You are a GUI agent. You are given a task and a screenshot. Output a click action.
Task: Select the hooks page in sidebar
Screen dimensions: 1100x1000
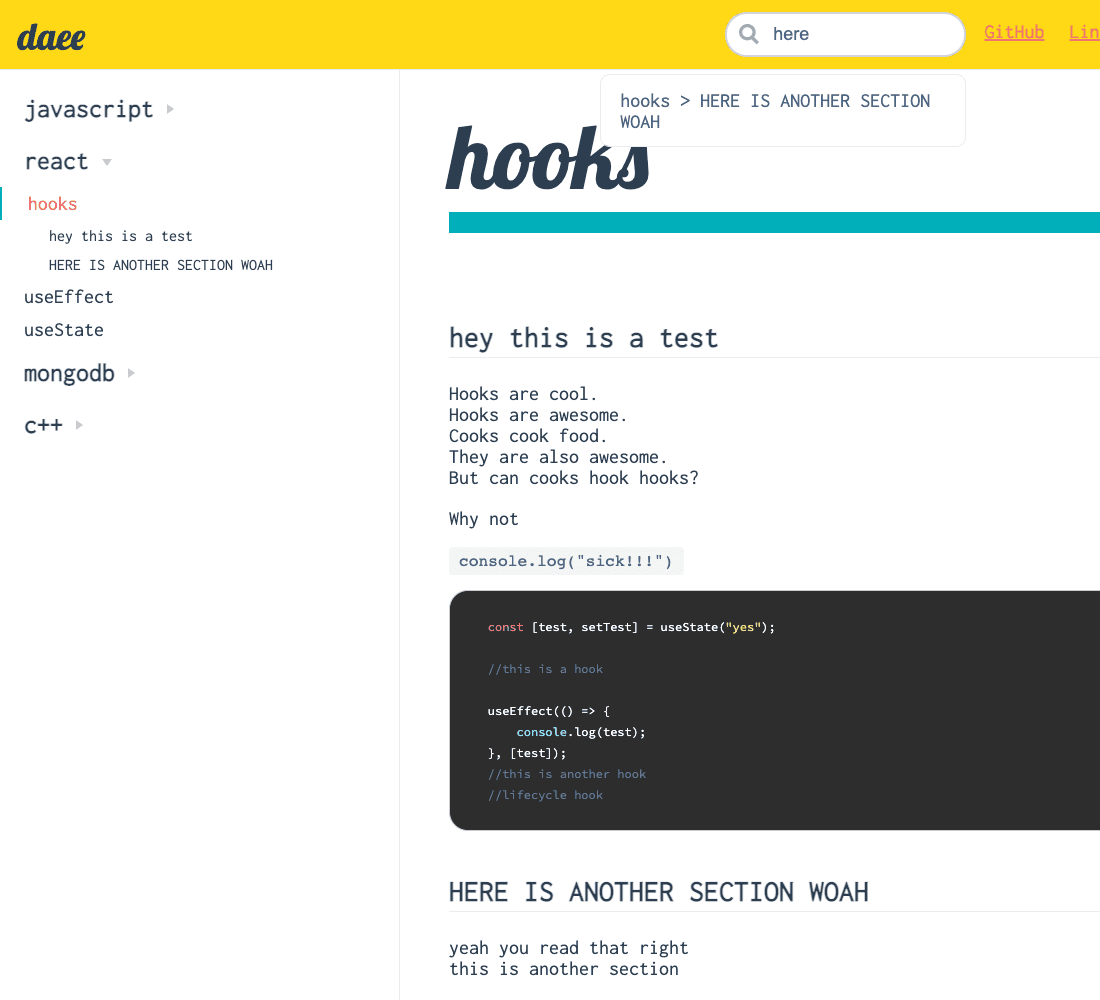tap(53, 204)
